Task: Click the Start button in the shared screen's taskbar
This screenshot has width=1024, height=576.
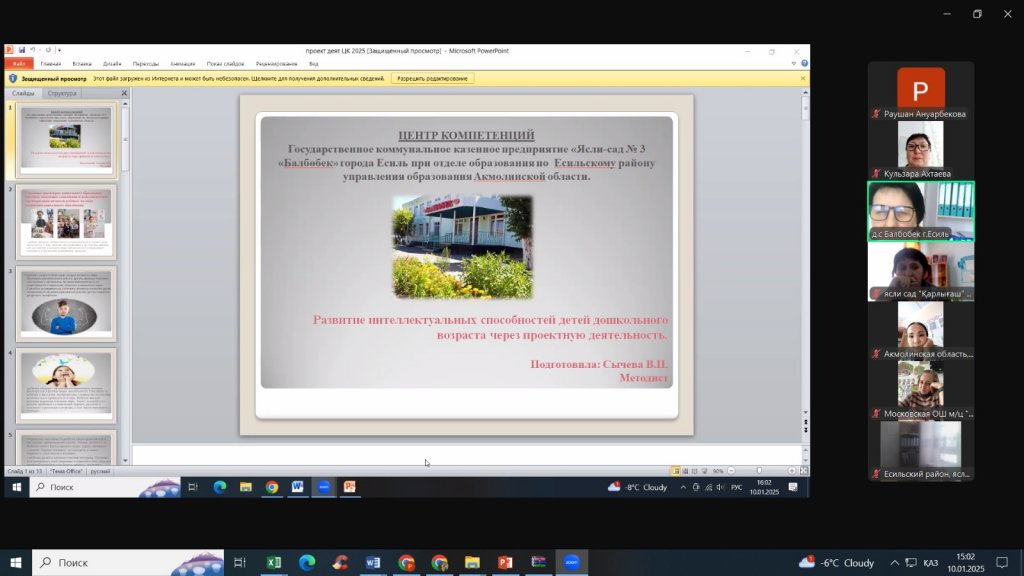Action: coord(17,487)
